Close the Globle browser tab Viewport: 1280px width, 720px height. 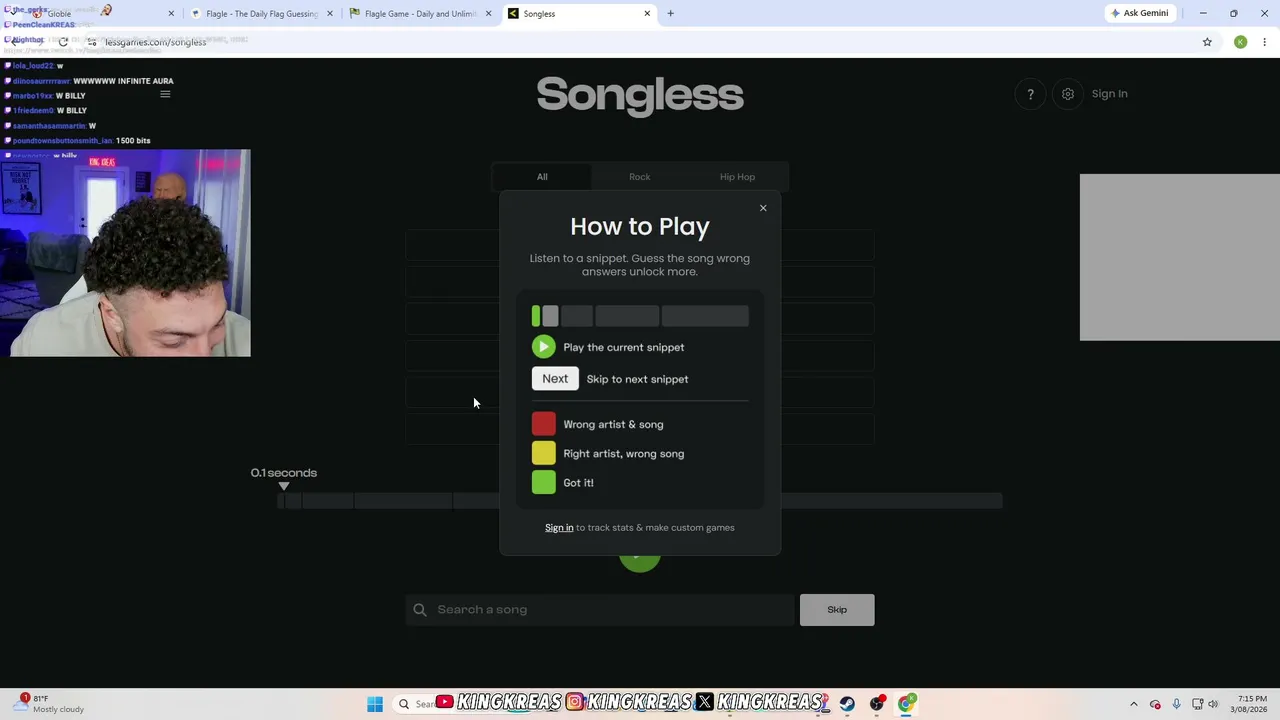click(171, 14)
